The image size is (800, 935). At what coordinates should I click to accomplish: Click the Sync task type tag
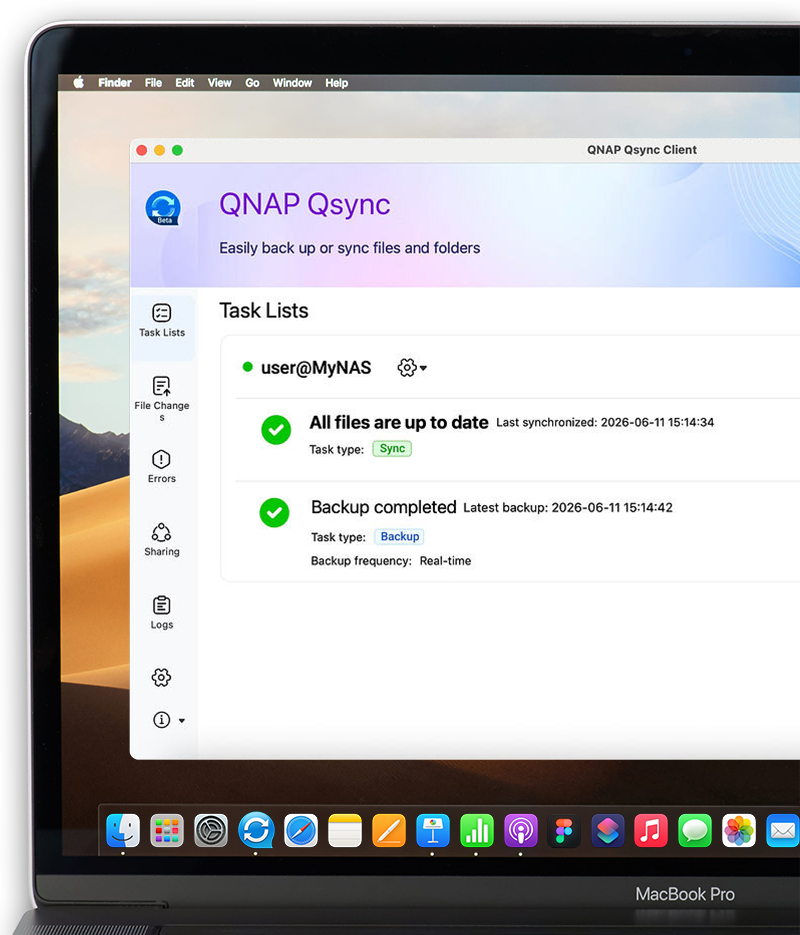pyautogui.click(x=392, y=448)
